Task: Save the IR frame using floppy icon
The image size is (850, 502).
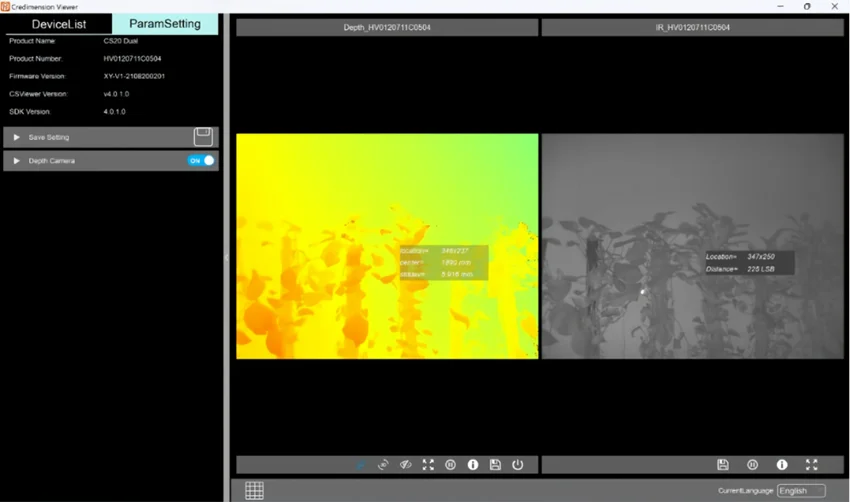Action: pos(723,465)
